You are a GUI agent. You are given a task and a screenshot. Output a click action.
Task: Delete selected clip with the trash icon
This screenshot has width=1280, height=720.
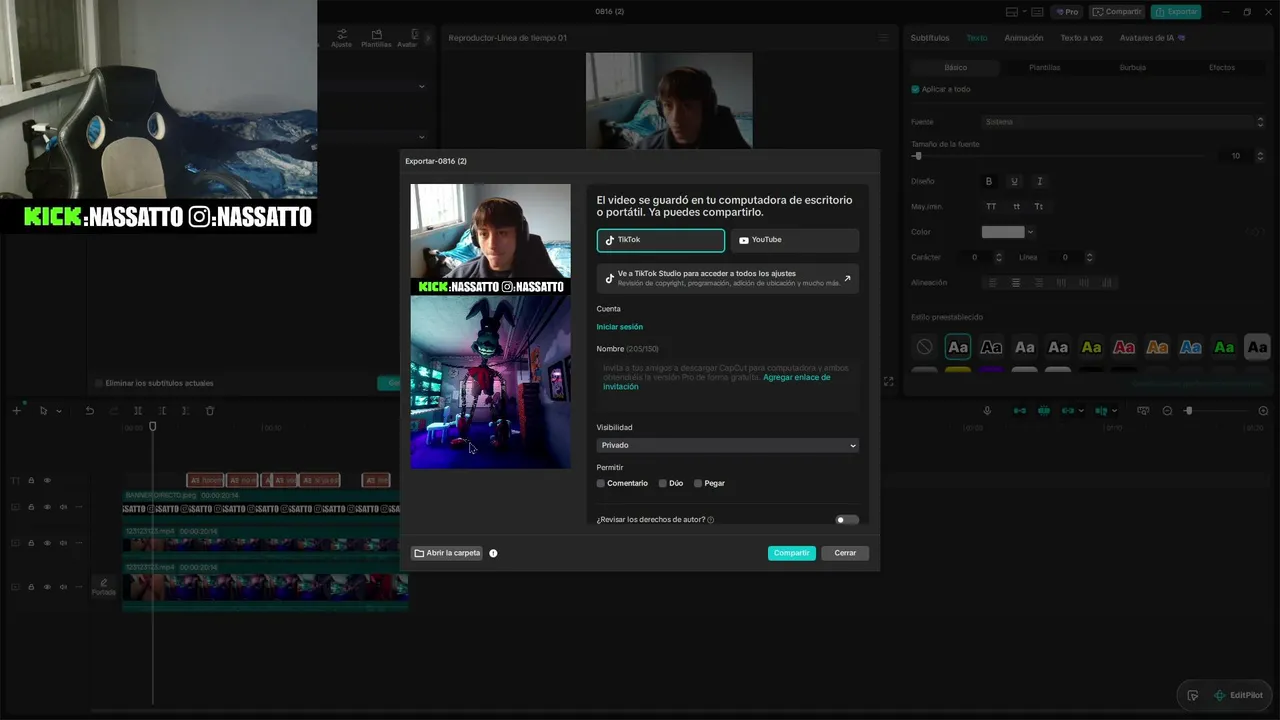click(210, 411)
